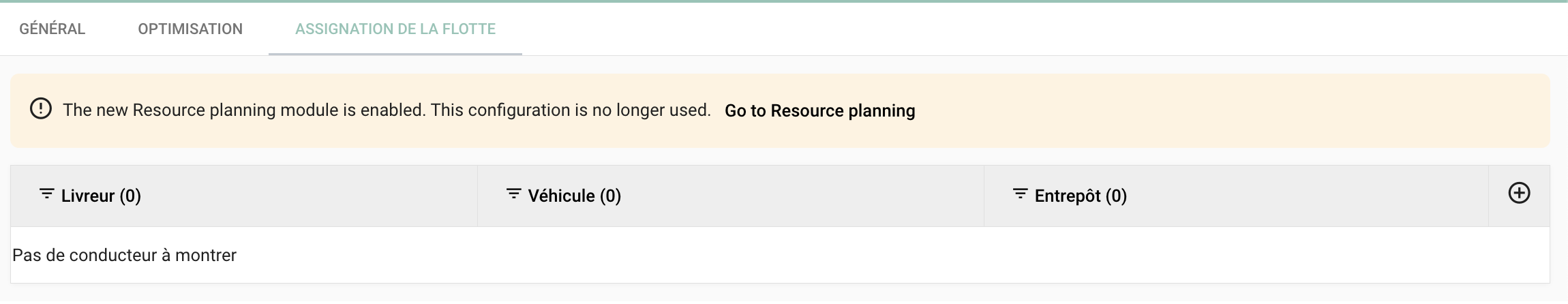This screenshot has height=304, width=1568.
Task: Click the zero count next to Véhicule
Action: point(610,196)
